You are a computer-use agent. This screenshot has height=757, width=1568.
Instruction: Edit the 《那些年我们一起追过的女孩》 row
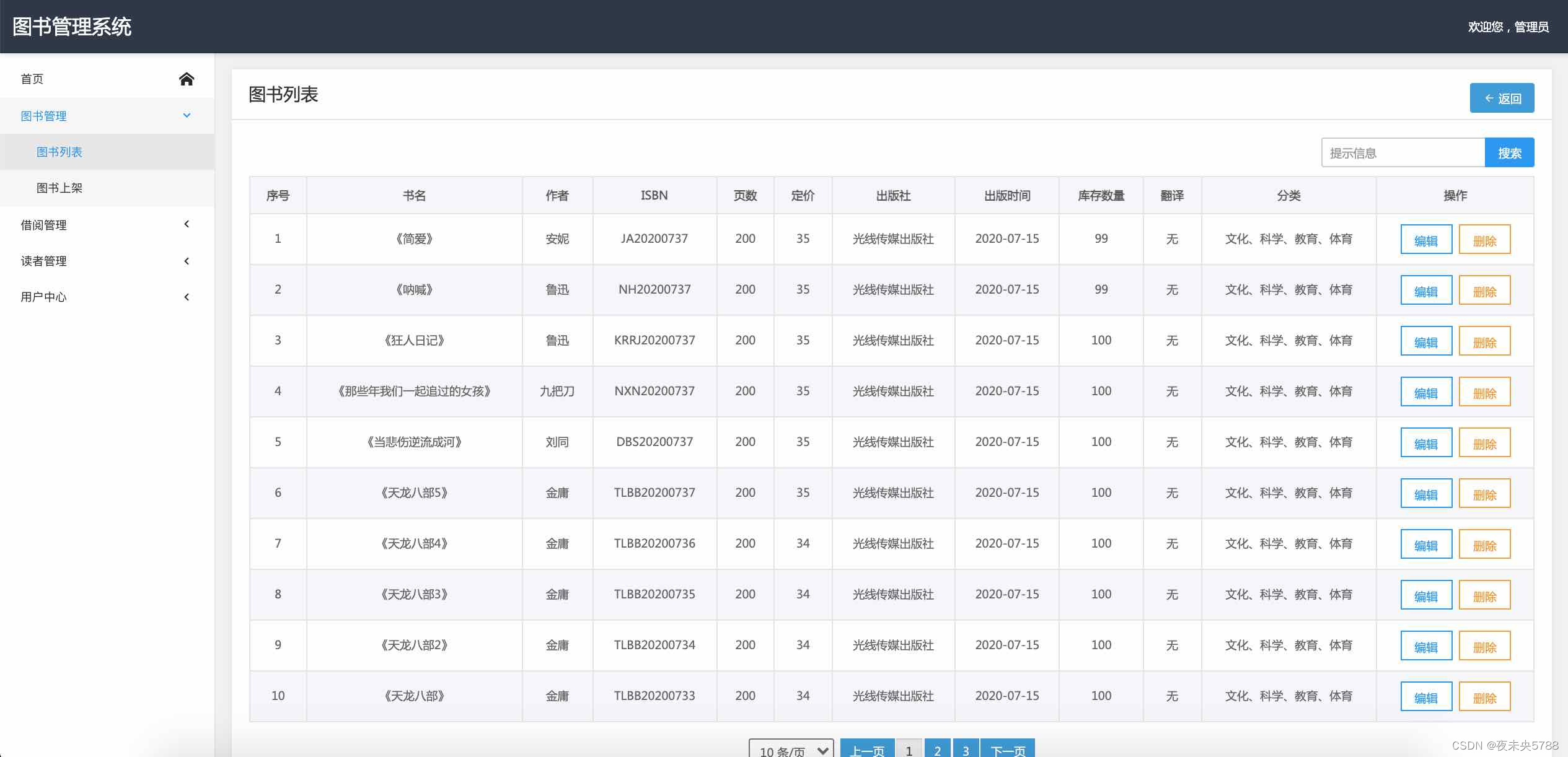[1426, 392]
